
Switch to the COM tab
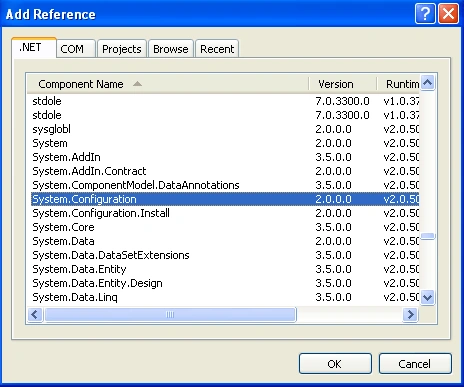tap(76, 49)
